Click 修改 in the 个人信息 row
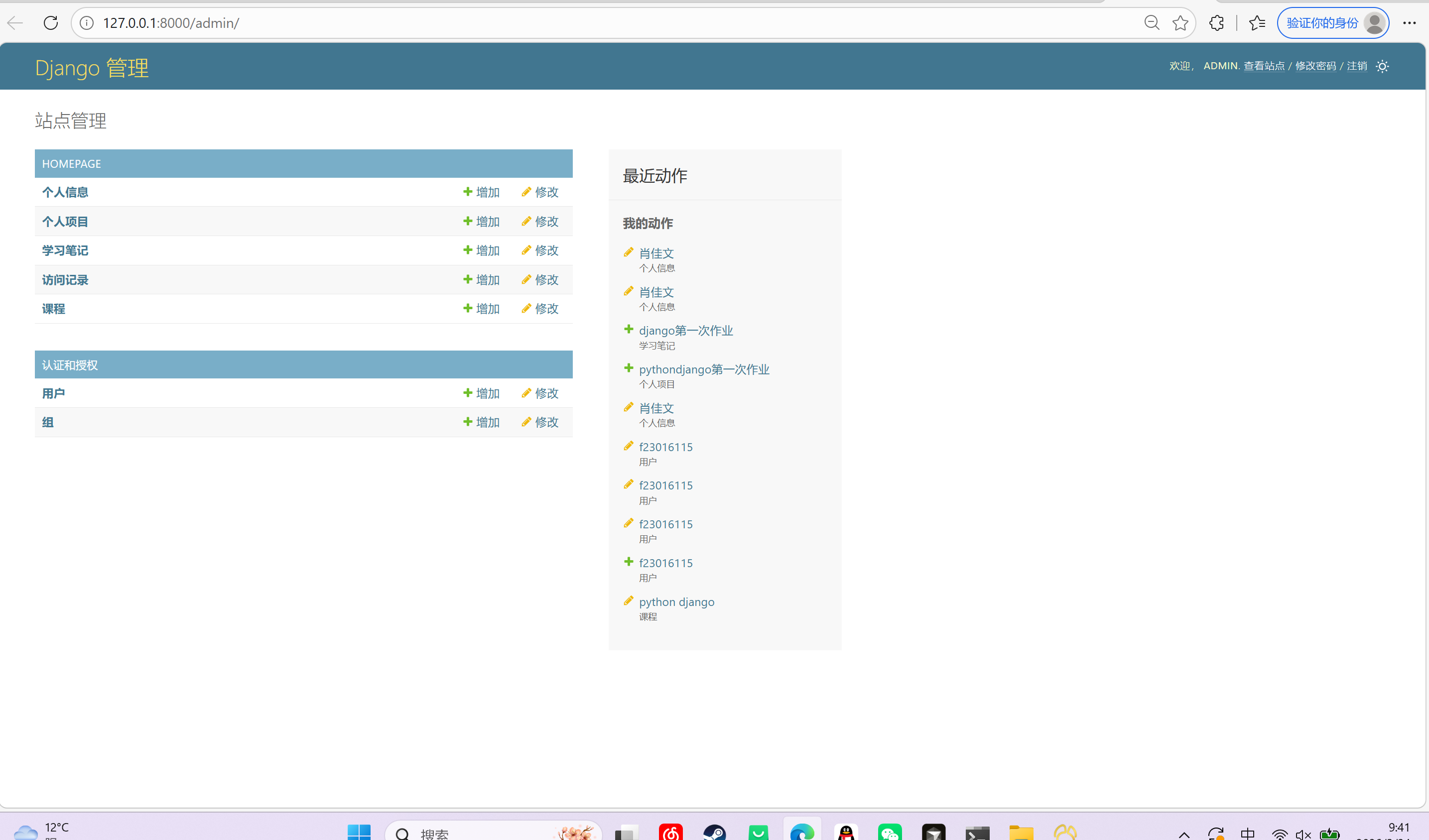 (x=540, y=192)
